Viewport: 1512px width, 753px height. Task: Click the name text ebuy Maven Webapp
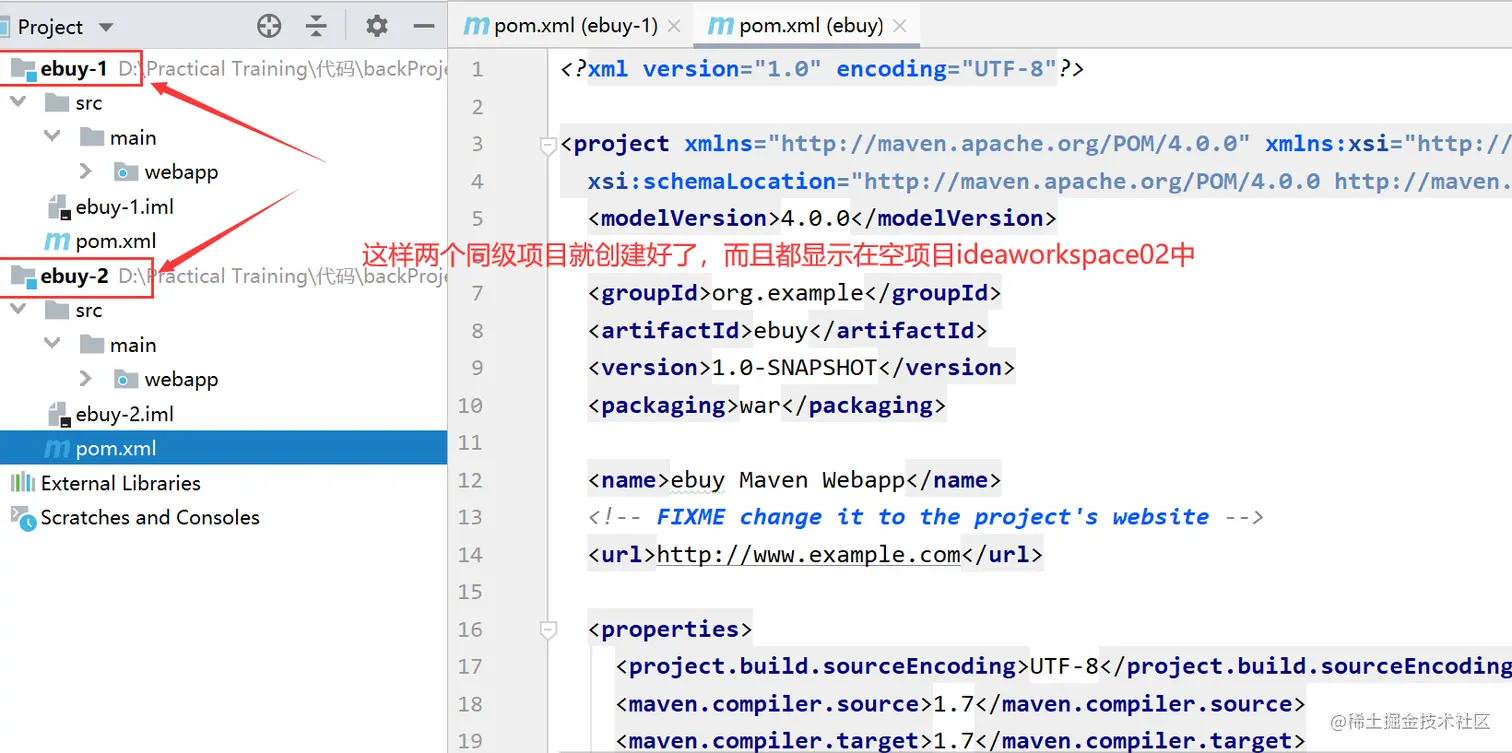point(788,480)
